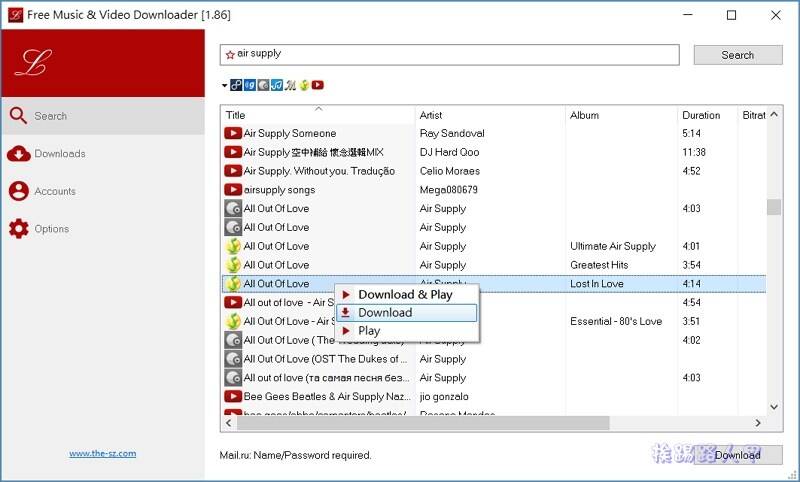Click the horizontal scrollbar thumb of results list
This screenshot has height=482, width=800.
click(x=423, y=423)
